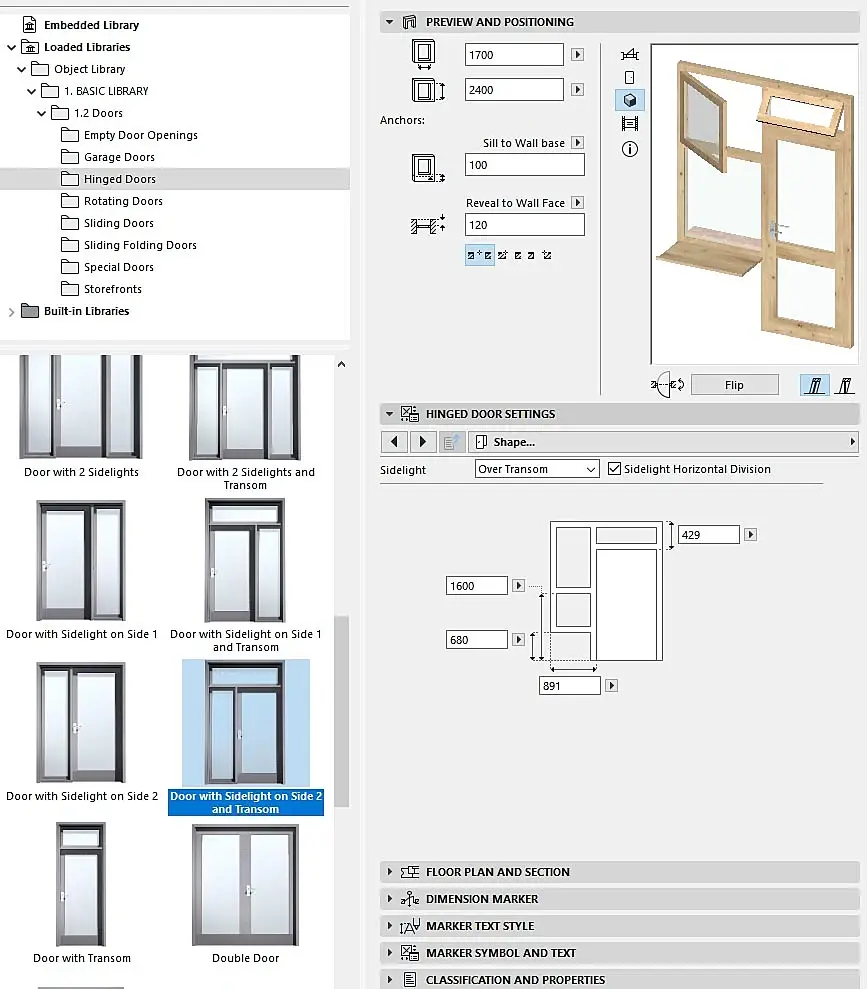Click the Dimension Marker panel icon
Screen dimensions: 867x989
410,899
